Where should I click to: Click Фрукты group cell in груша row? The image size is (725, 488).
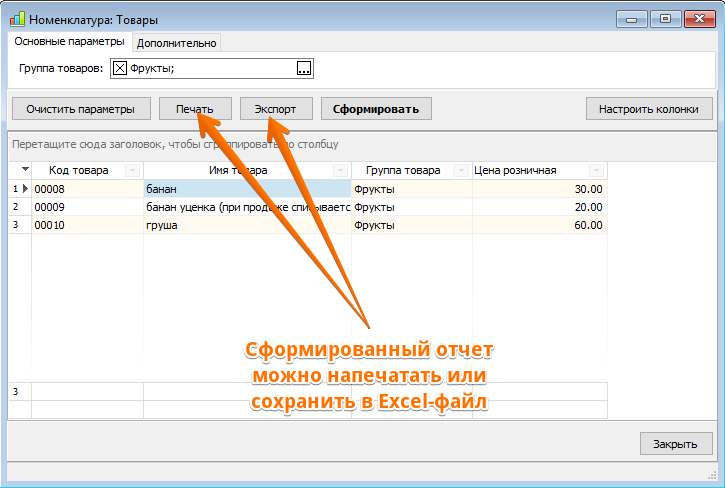pyautogui.click(x=412, y=225)
